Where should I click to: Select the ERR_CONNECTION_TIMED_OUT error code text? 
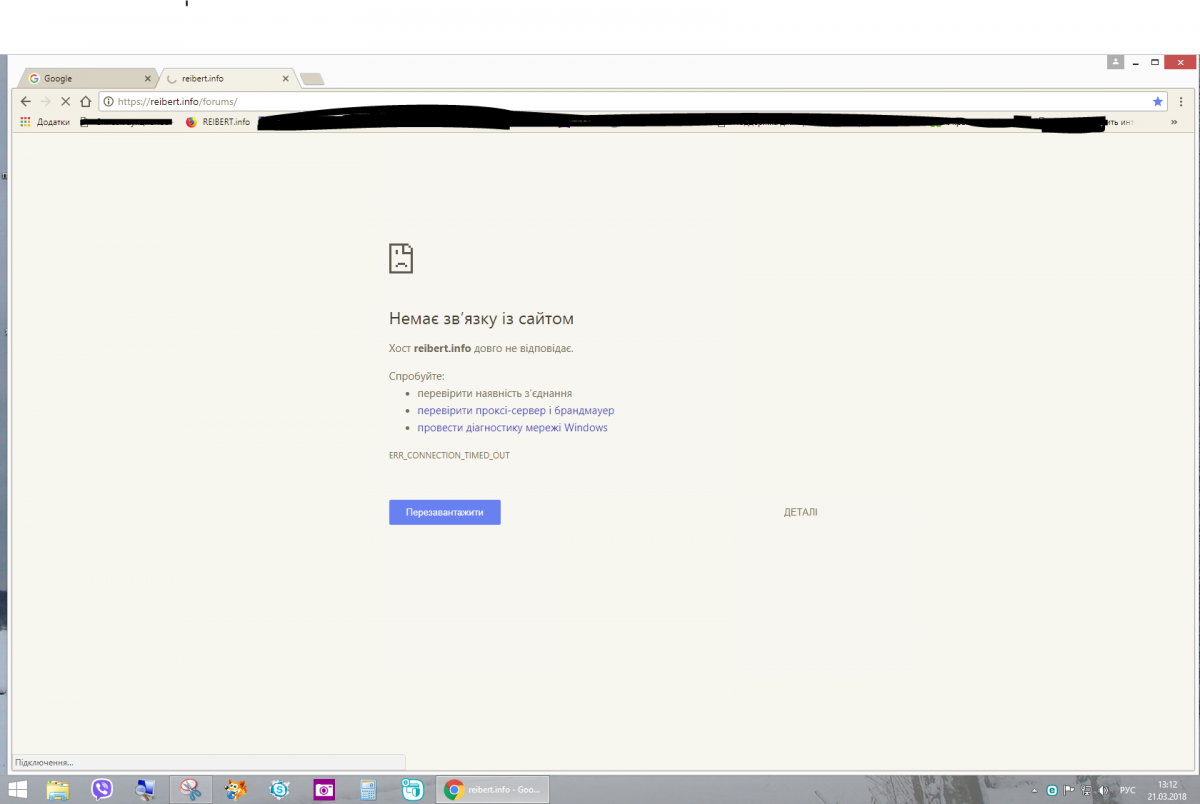point(449,455)
